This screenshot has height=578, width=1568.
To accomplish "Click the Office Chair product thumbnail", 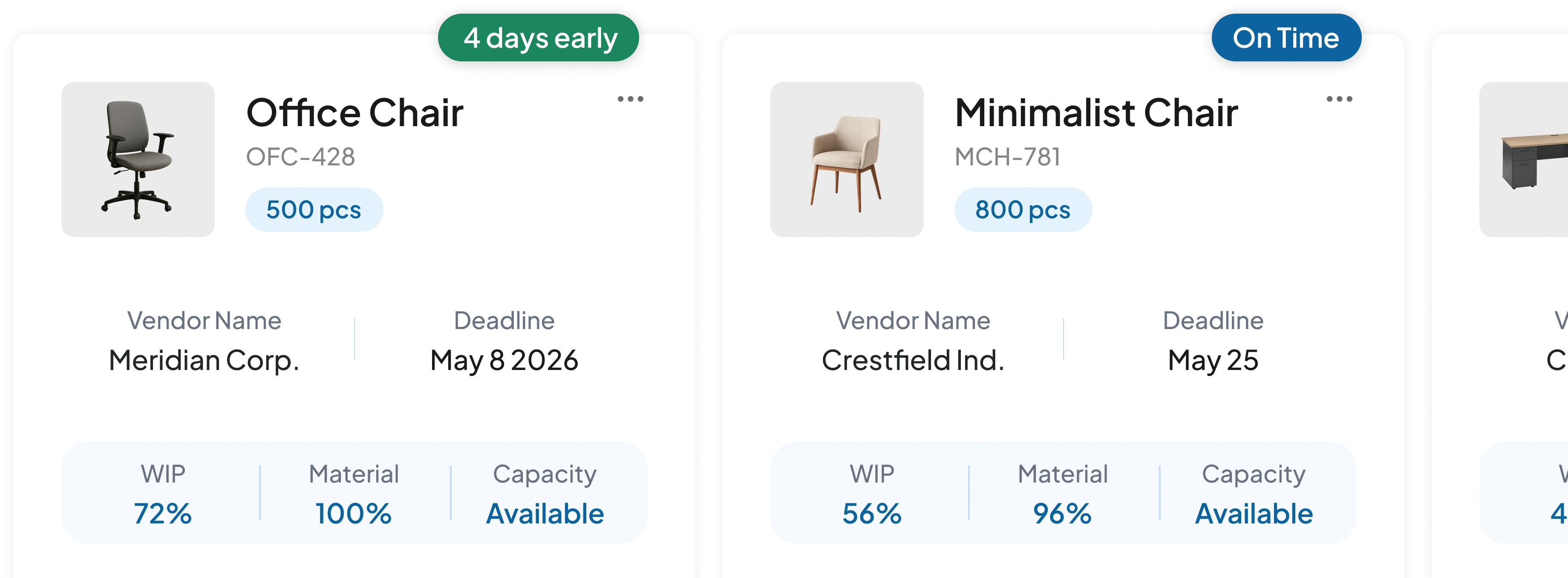I will coord(138,159).
